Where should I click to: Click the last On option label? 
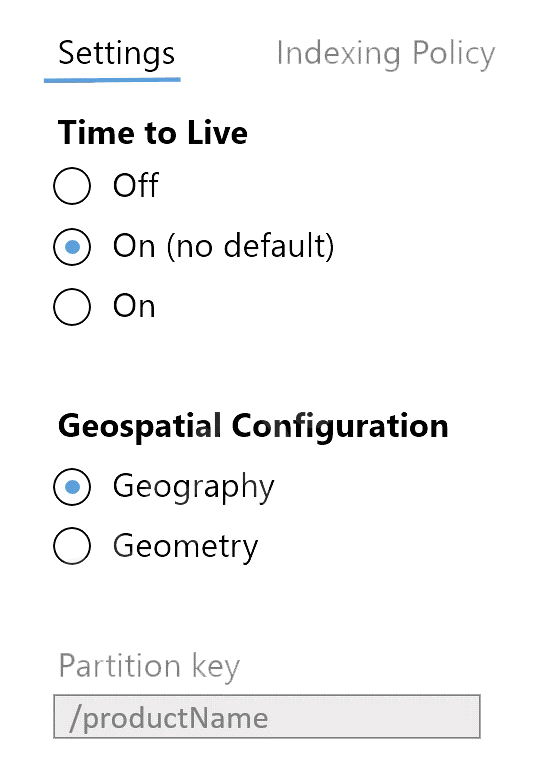click(x=134, y=307)
